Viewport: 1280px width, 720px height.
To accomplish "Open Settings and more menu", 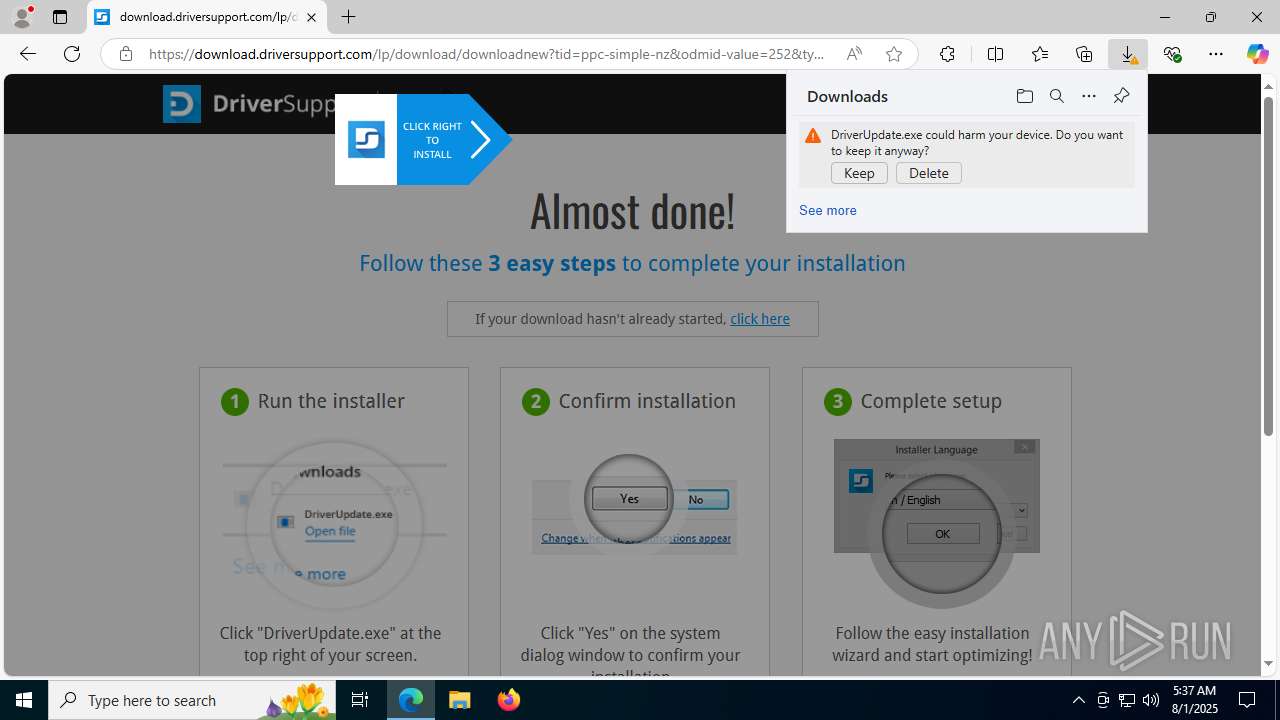I will pyautogui.click(x=1216, y=54).
